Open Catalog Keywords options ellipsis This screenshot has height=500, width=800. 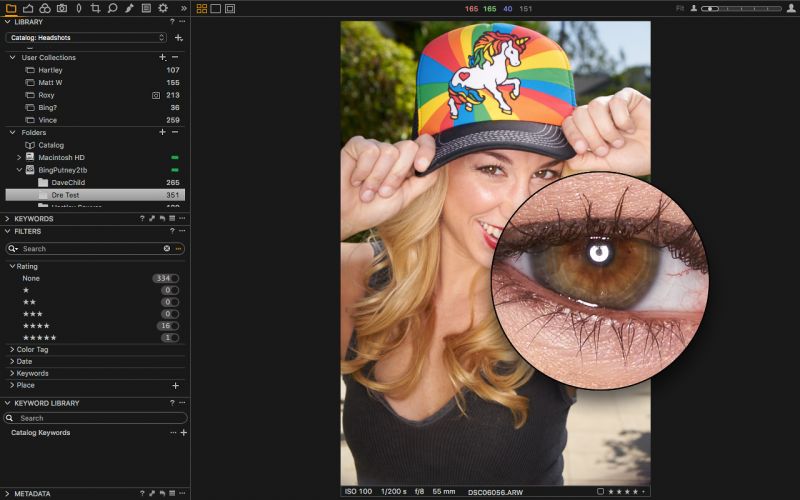[x=173, y=433]
